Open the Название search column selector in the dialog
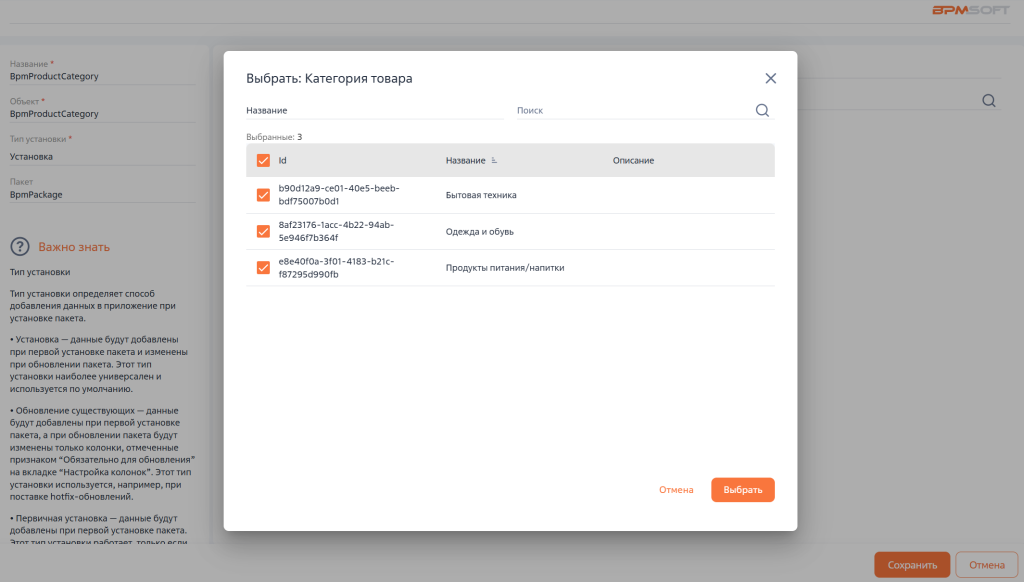The height and width of the screenshot is (582, 1024). pyautogui.click(x=374, y=111)
